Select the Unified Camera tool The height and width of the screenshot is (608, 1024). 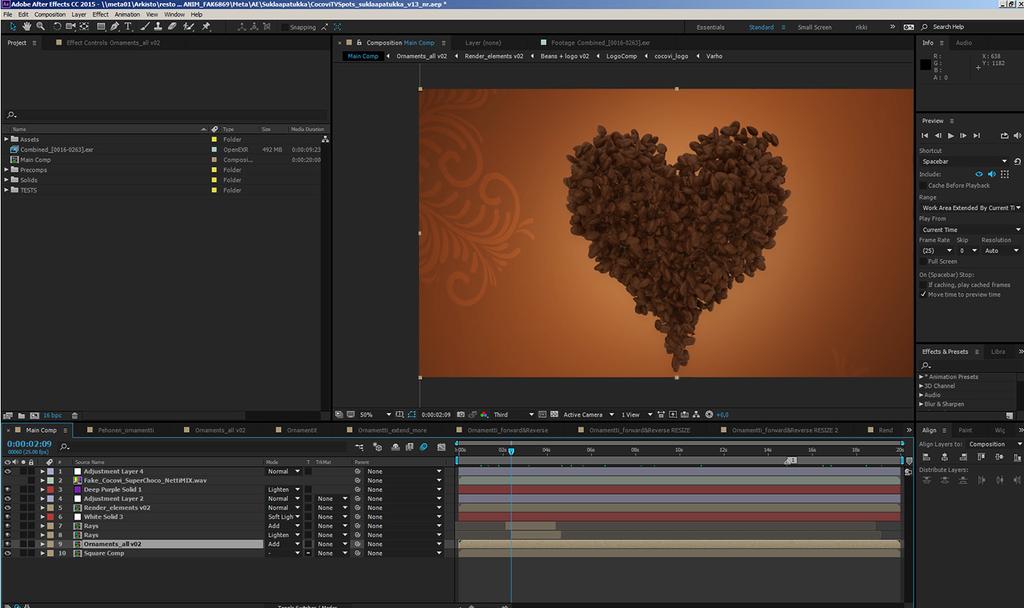click(71, 27)
